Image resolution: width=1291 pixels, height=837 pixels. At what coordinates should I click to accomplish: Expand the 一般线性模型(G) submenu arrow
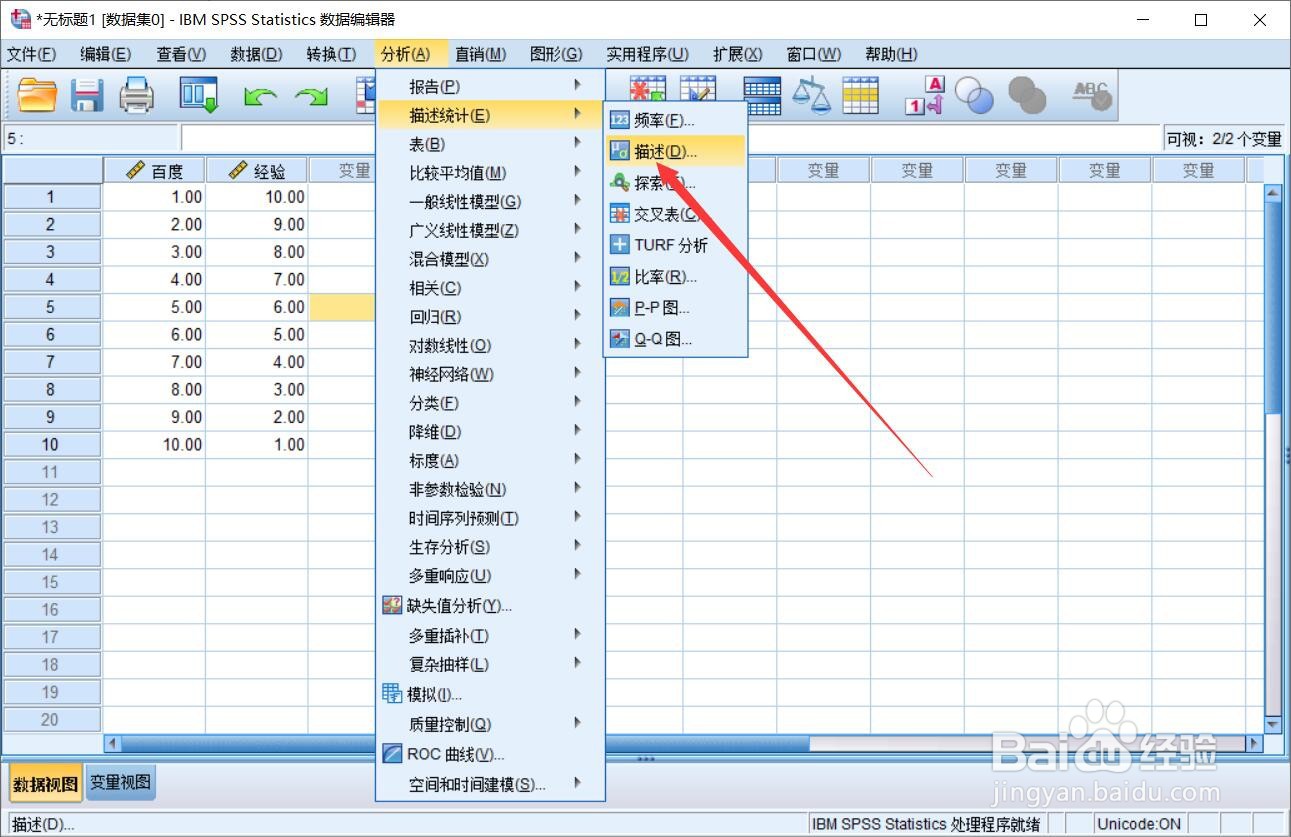[578, 201]
